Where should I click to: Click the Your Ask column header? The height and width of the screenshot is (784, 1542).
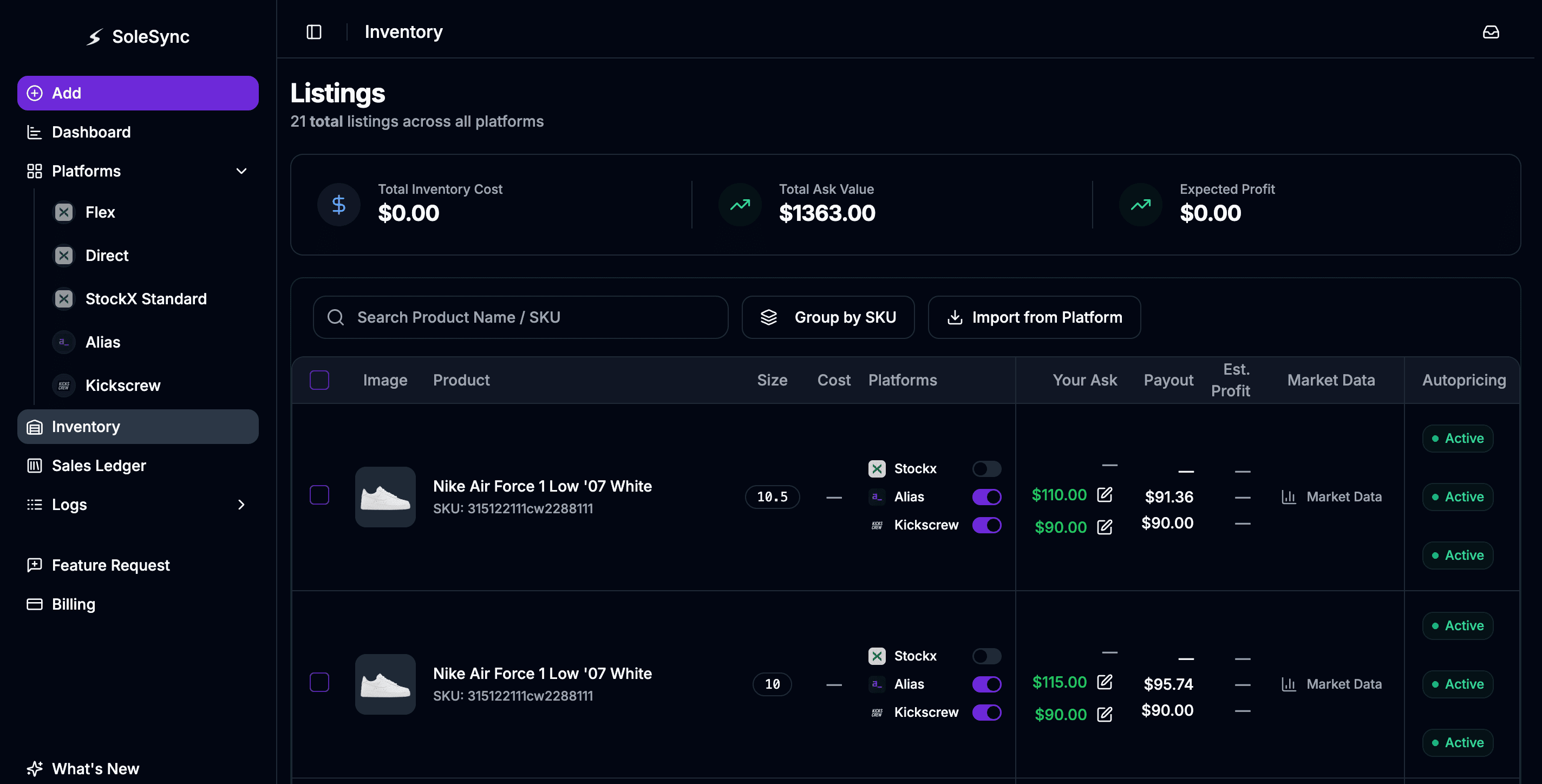tap(1084, 380)
